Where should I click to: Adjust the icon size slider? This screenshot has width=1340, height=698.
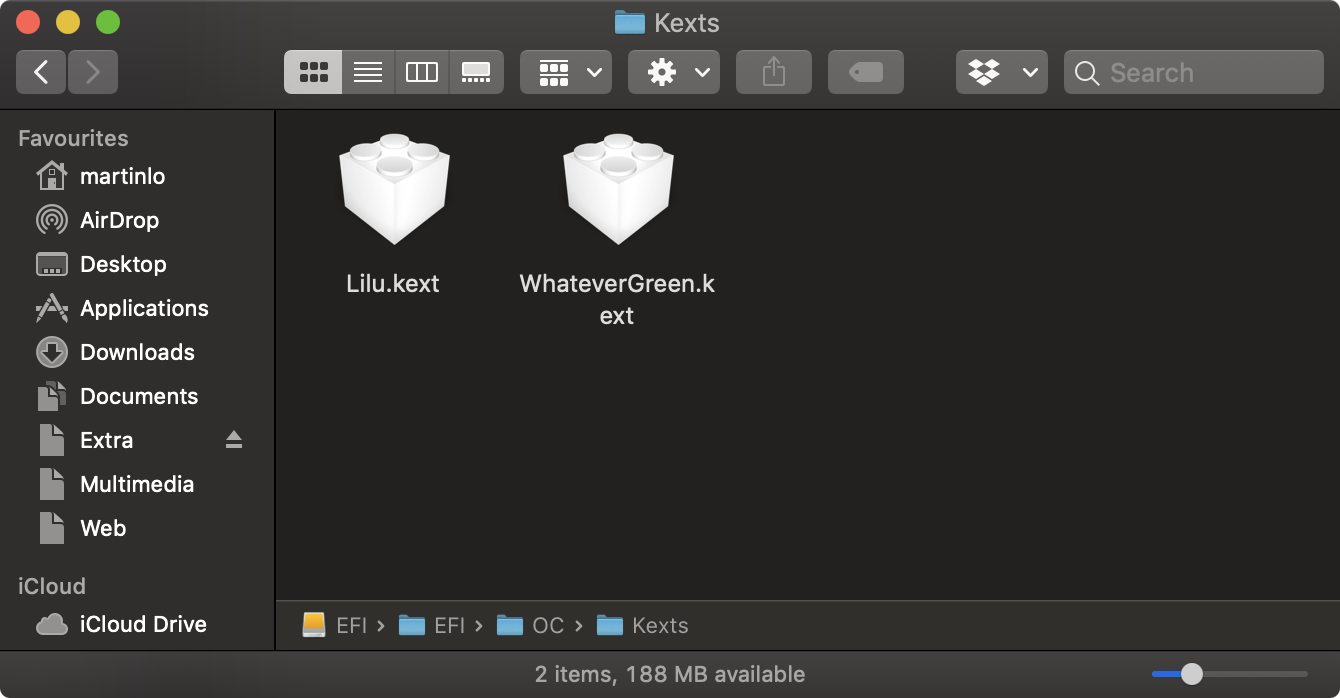click(x=1191, y=674)
